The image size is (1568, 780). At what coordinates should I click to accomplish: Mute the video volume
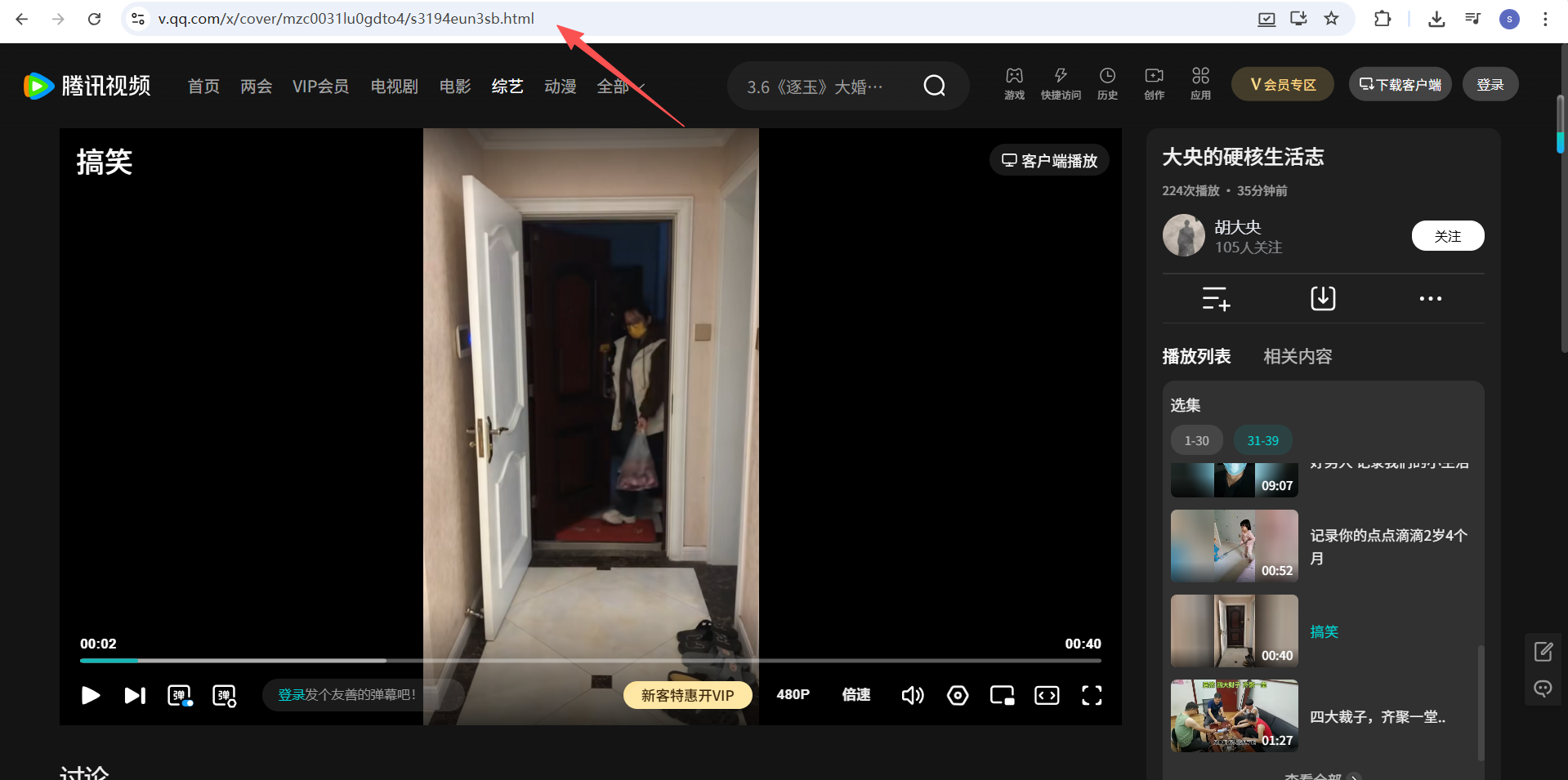click(913, 695)
